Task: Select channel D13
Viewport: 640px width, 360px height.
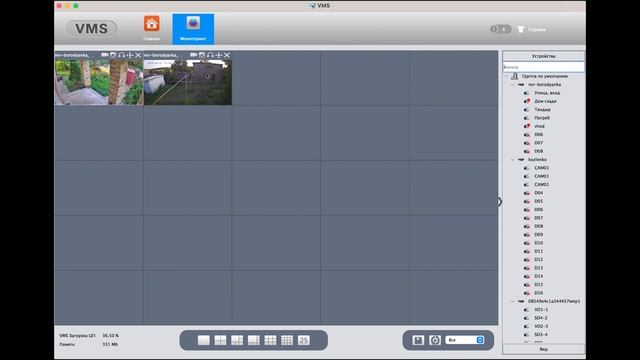Action: point(538,268)
